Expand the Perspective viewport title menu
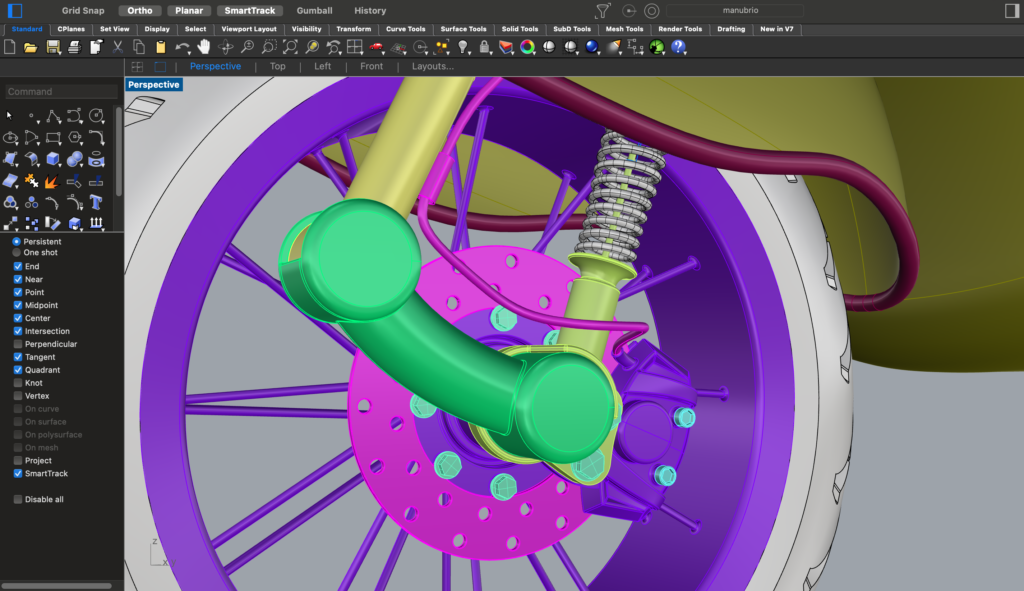 coord(154,85)
